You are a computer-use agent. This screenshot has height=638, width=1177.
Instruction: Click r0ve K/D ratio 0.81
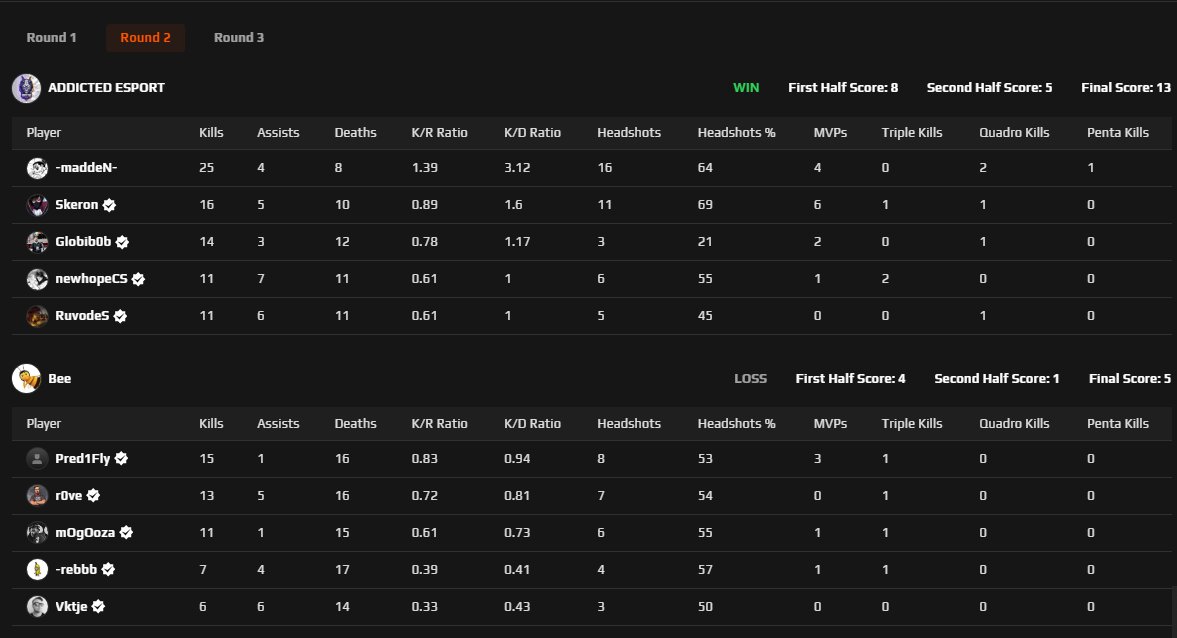(517, 495)
